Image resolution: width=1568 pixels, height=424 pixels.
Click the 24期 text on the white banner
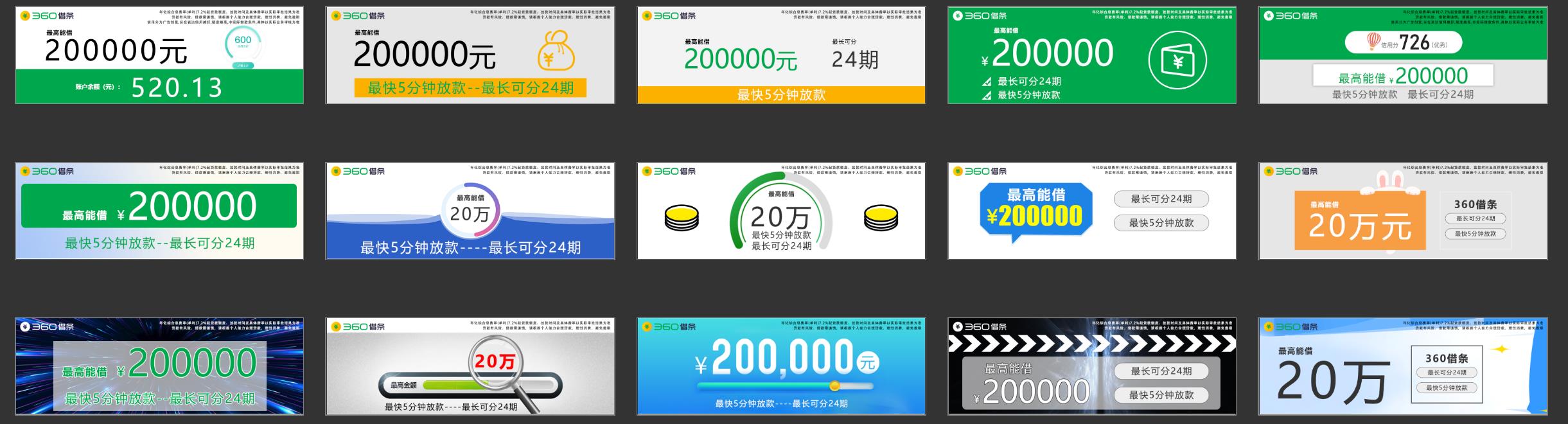(x=855, y=60)
